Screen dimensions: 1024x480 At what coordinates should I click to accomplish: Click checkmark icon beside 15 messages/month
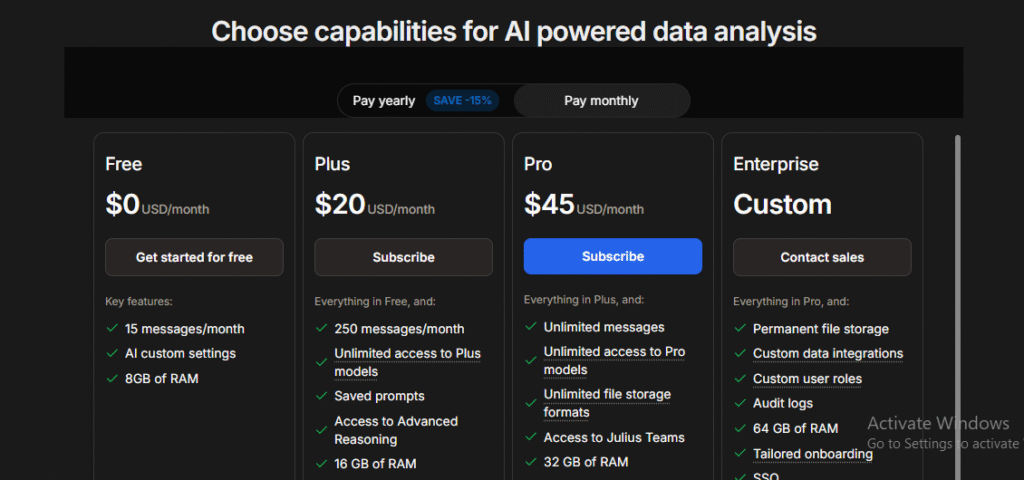(112, 328)
